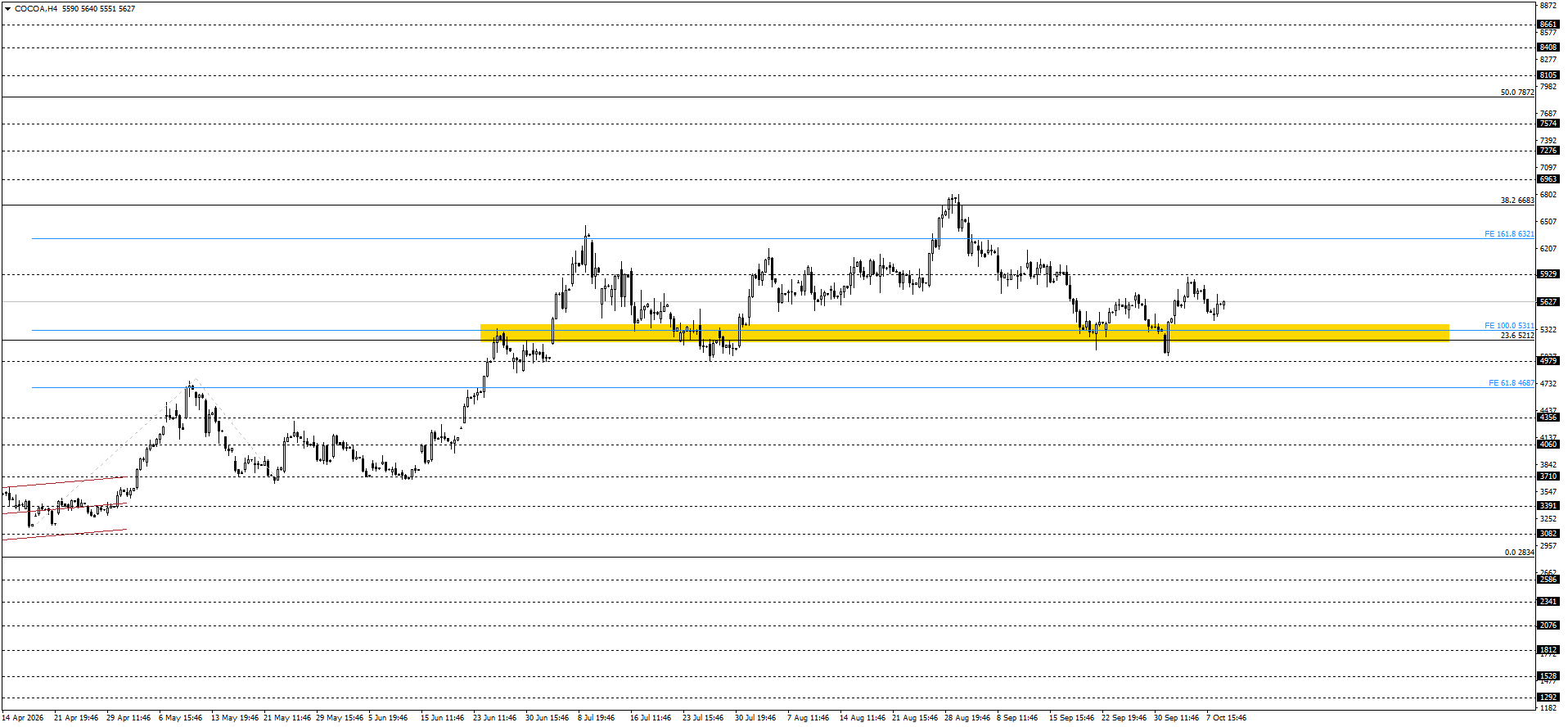Click the small triangle beside COCOA,H4 title
Image resolution: width=1568 pixels, height=727 pixels.
(x=7, y=9)
